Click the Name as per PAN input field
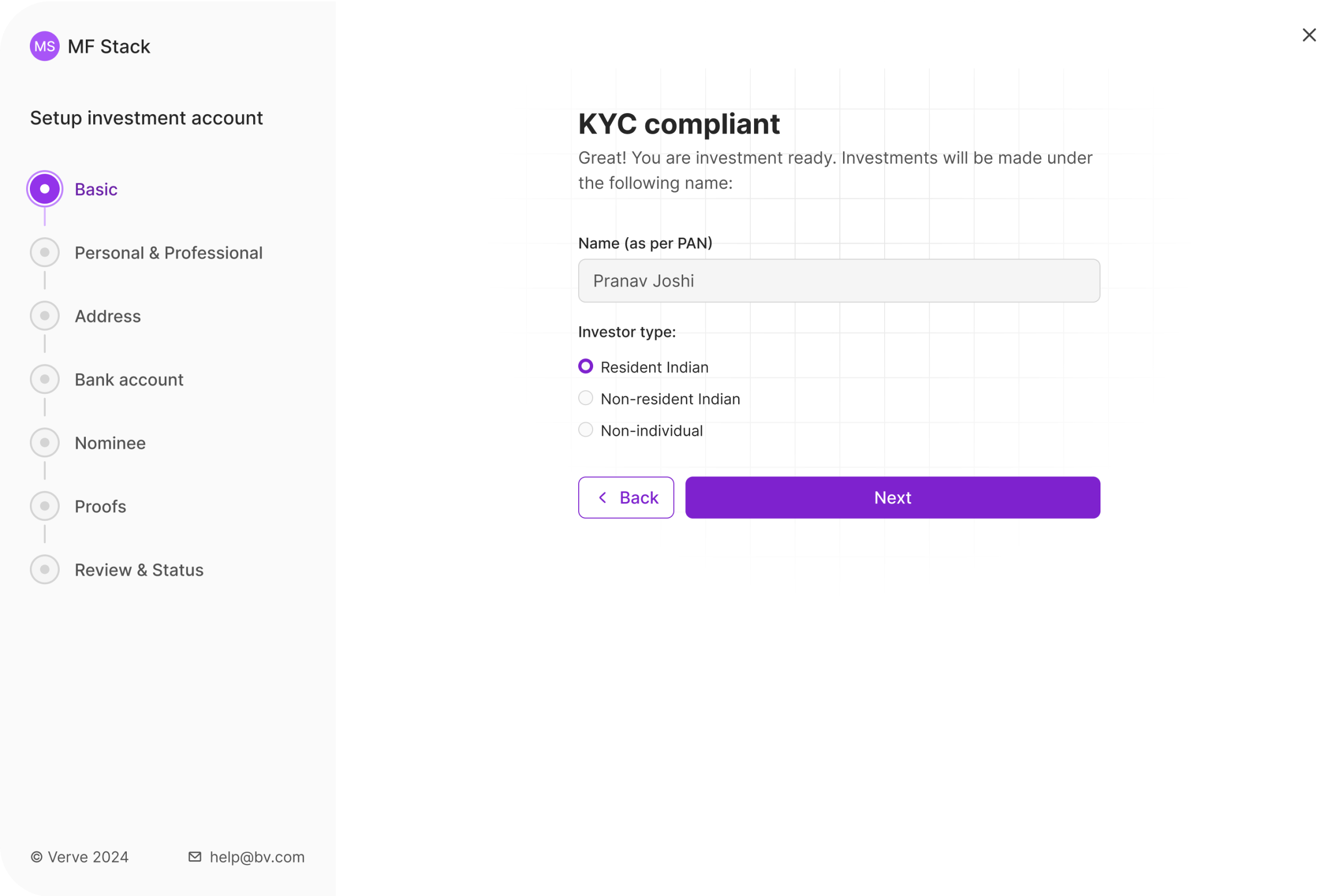The height and width of the screenshot is (896, 1343). coord(839,281)
